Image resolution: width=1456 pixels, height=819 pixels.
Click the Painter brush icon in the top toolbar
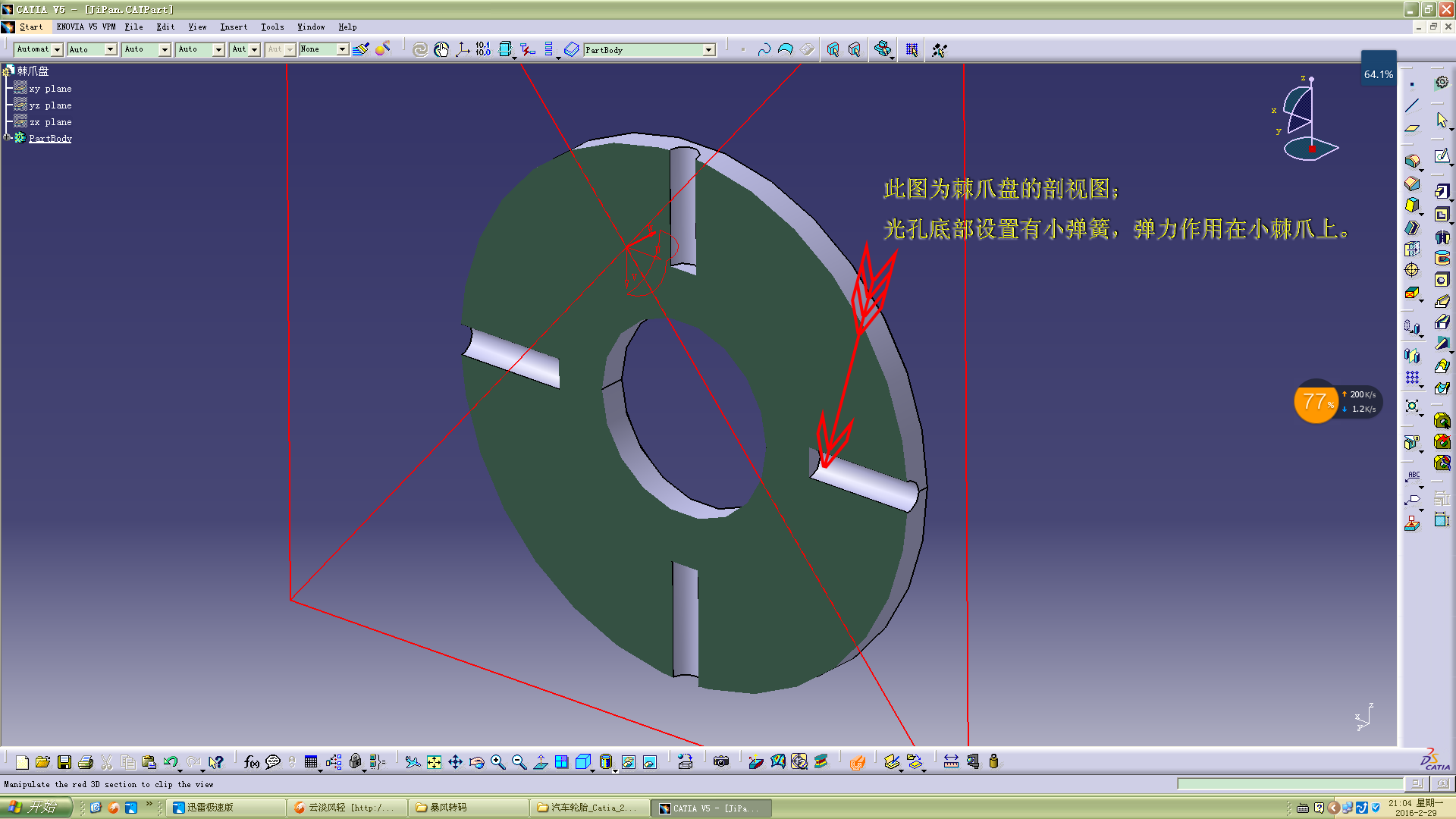point(360,49)
